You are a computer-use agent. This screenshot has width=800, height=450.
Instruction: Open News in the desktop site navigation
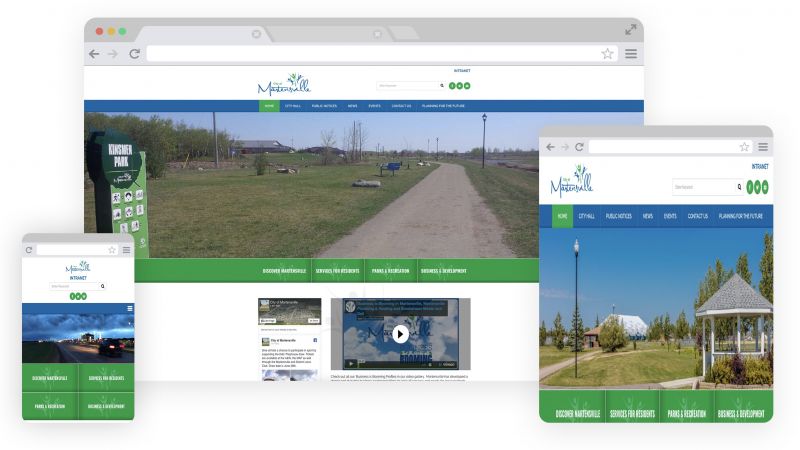353,106
